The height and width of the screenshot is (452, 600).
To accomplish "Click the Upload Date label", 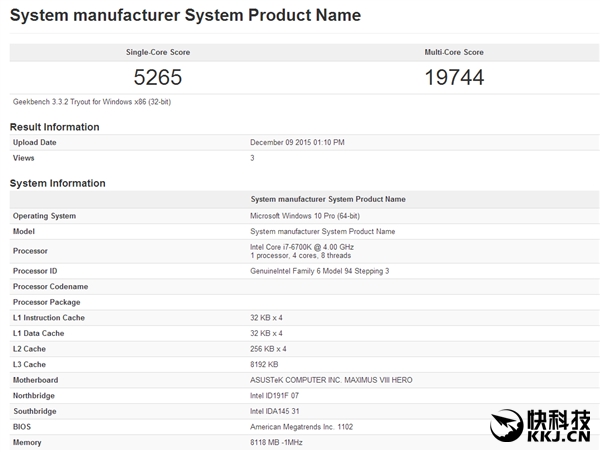I will (x=34, y=142).
